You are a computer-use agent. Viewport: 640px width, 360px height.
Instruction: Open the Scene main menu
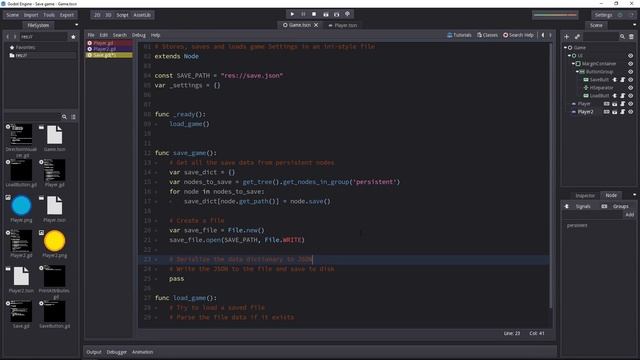[12, 15]
